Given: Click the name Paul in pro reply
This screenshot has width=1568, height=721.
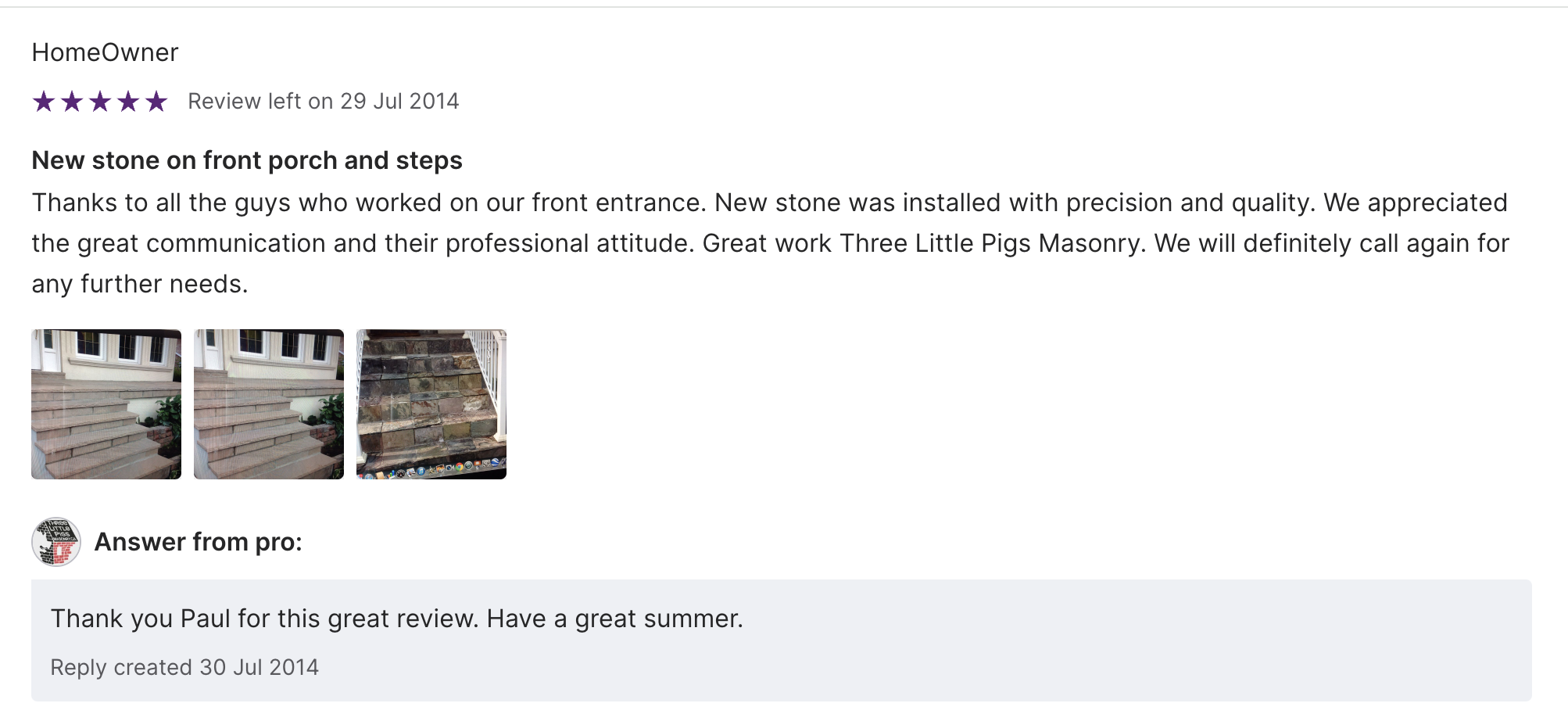Looking at the screenshot, I should pyautogui.click(x=206, y=619).
